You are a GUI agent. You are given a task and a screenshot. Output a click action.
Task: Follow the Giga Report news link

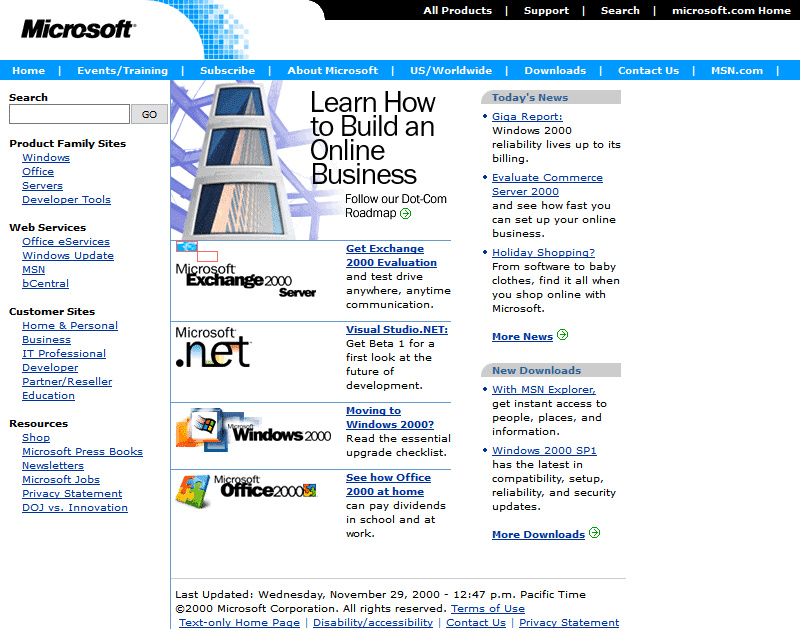(x=527, y=117)
